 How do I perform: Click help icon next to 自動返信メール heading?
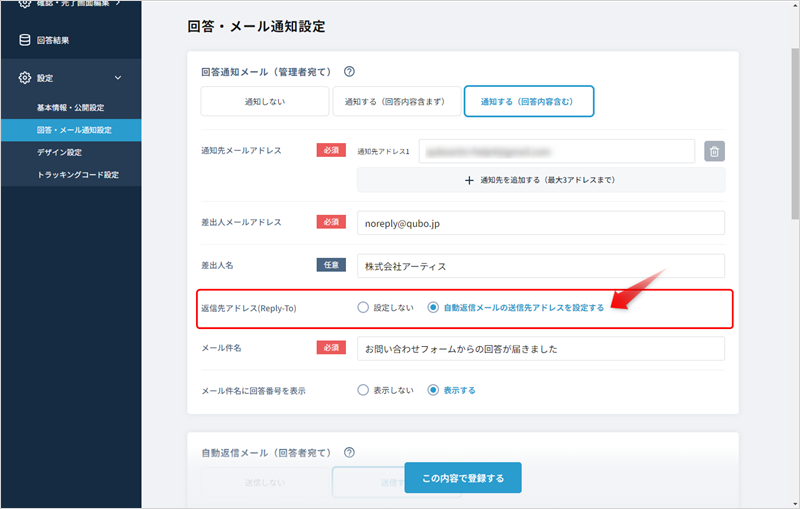click(350, 453)
